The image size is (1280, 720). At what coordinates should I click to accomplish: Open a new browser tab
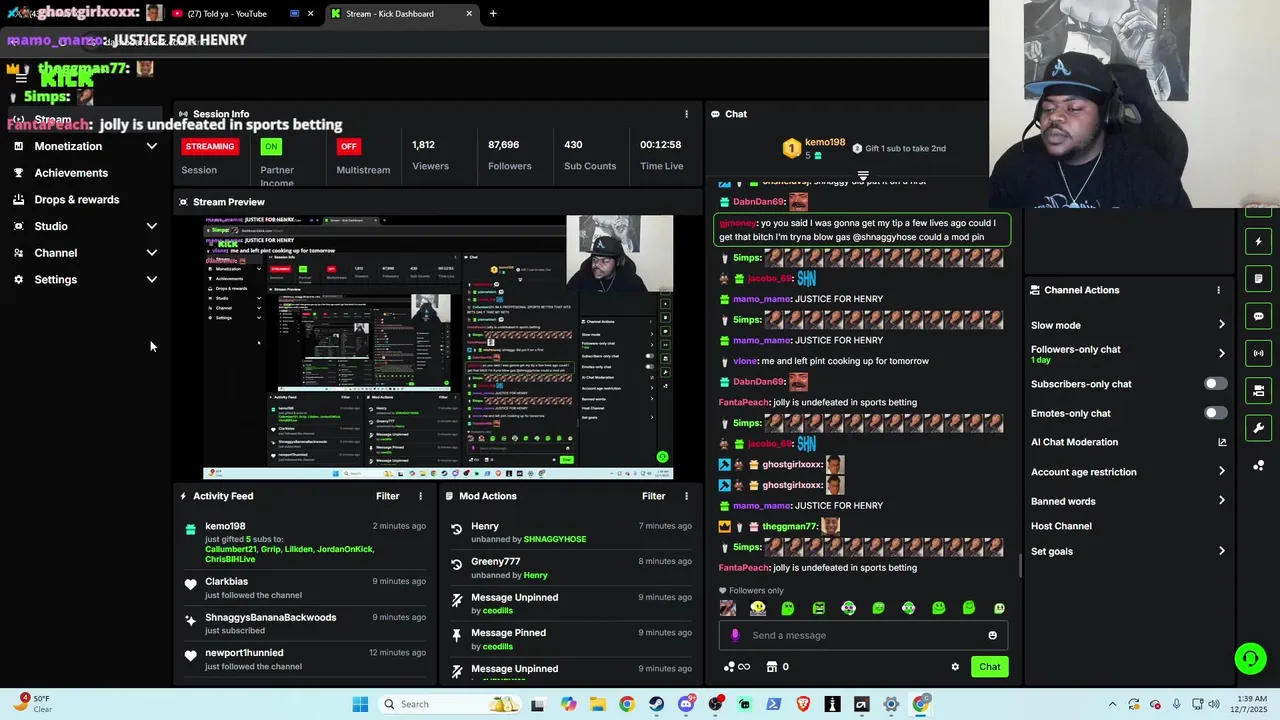tap(493, 14)
